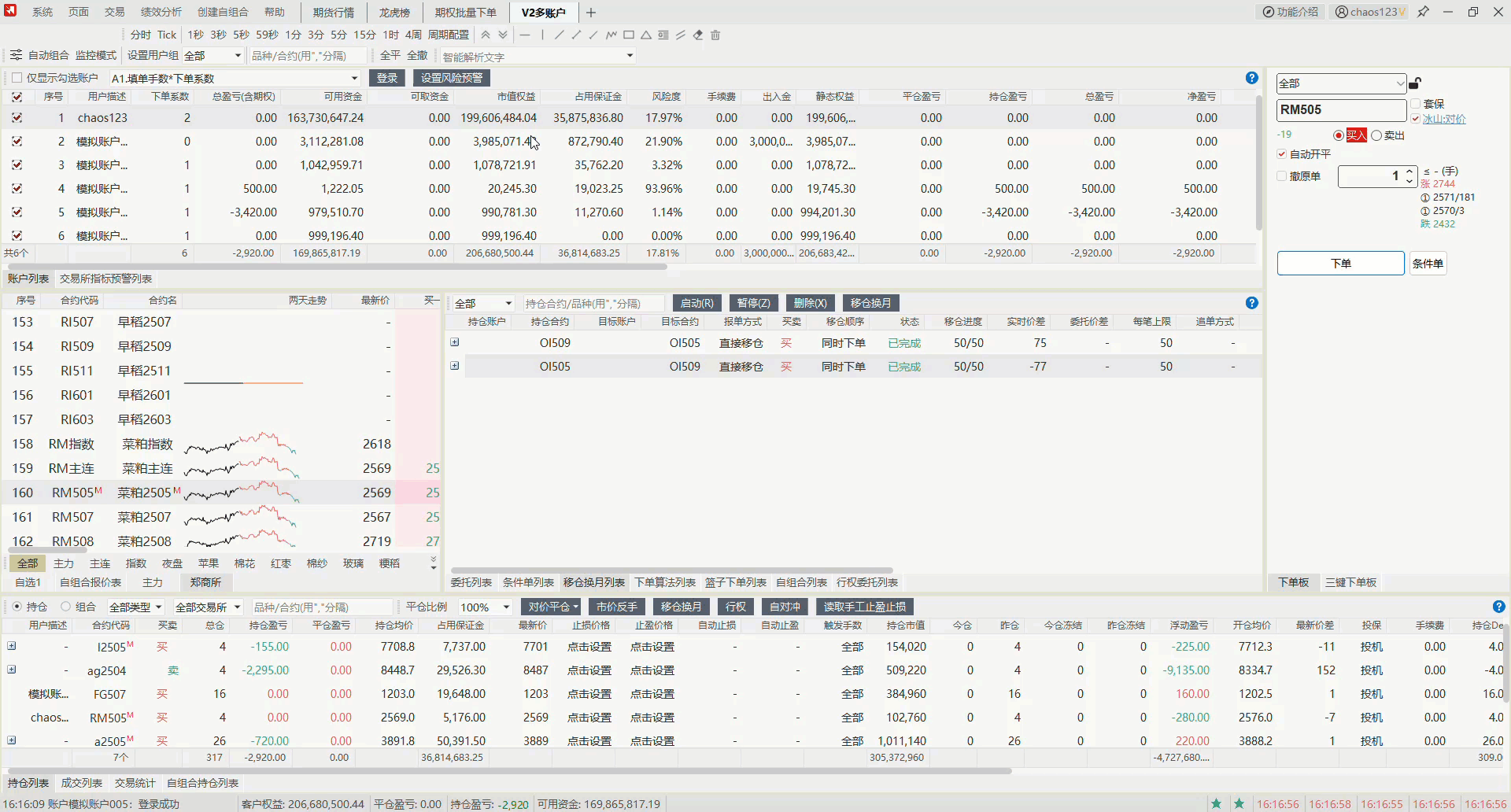Click the 下单 order button

(x=1340, y=264)
